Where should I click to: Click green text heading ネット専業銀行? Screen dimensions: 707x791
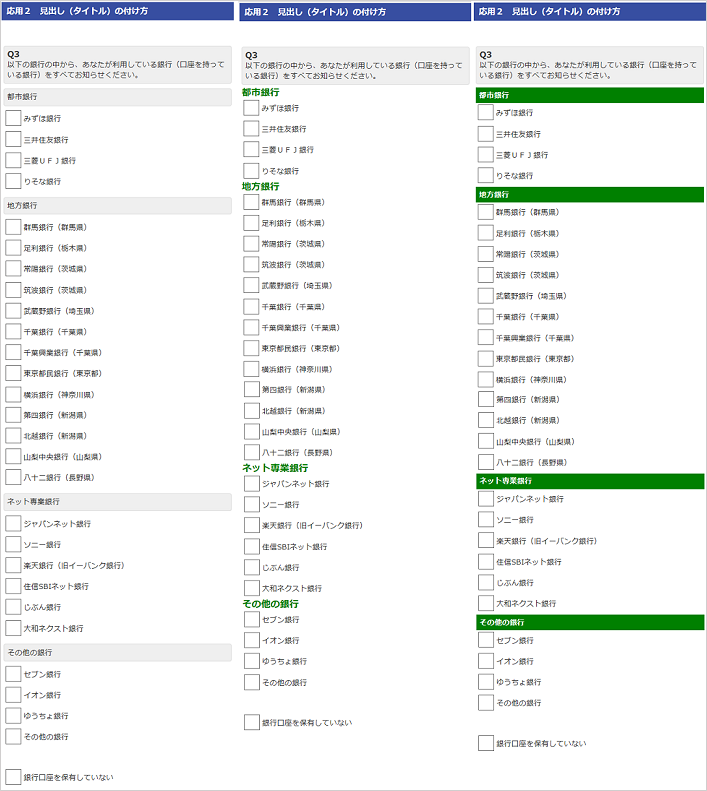click(275, 468)
